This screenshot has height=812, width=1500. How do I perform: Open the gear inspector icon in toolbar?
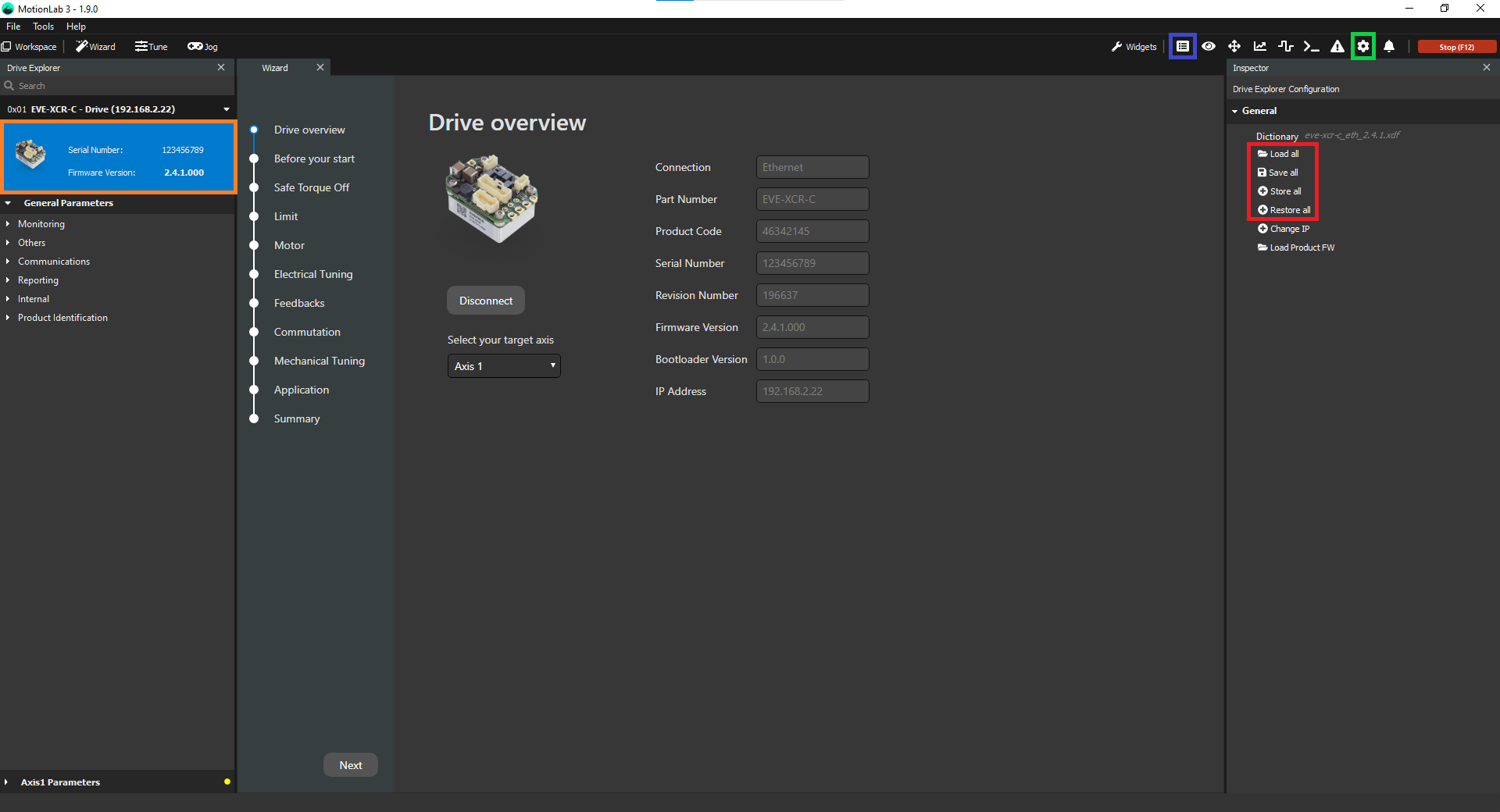(x=1363, y=47)
